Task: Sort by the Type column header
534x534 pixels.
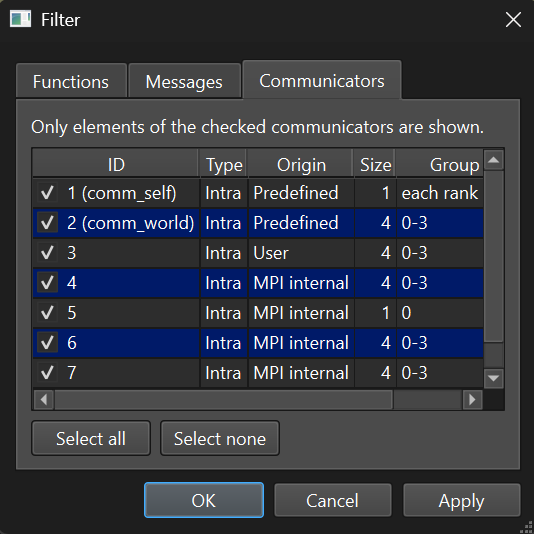Action: tap(224, 165)
